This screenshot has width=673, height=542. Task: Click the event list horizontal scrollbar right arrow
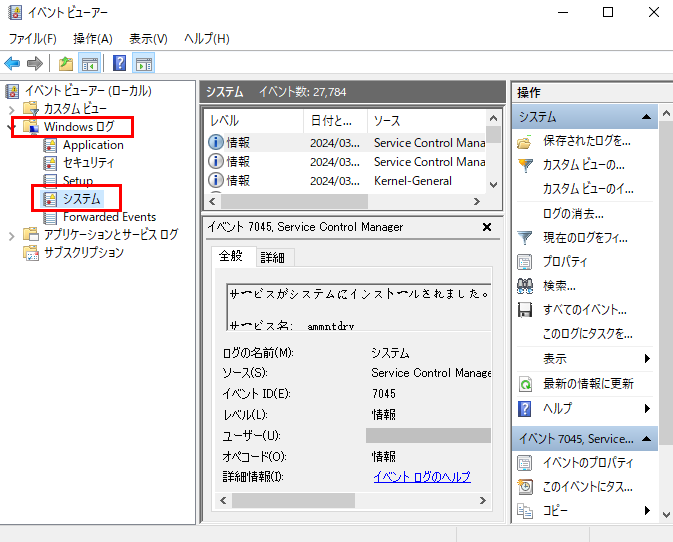[x=476, y=201]
